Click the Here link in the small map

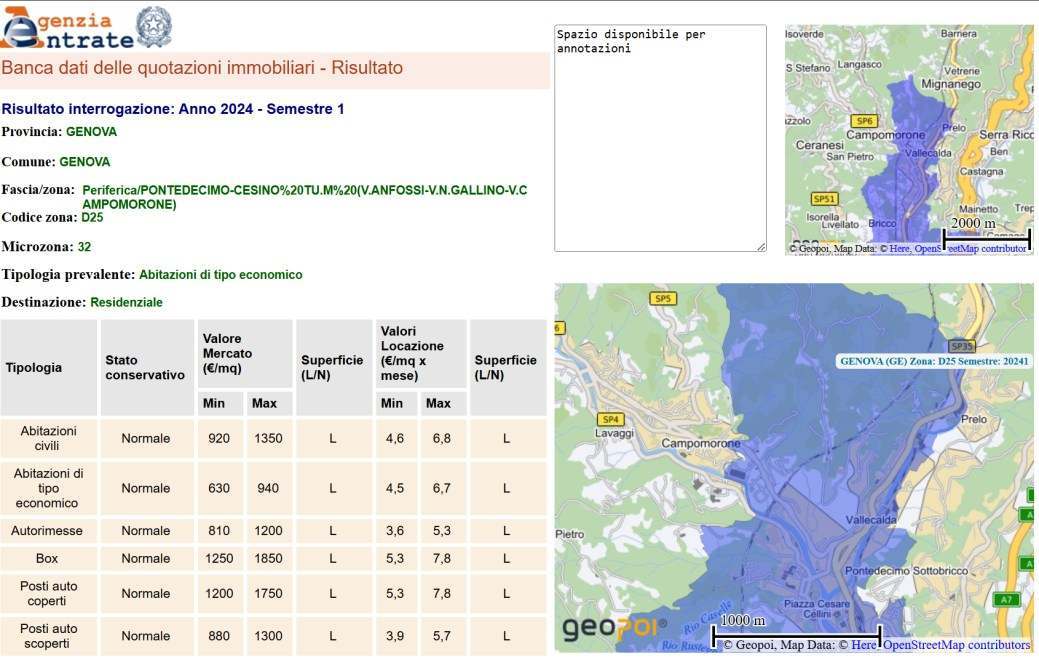pyautogui.click(x=898, y=248)
